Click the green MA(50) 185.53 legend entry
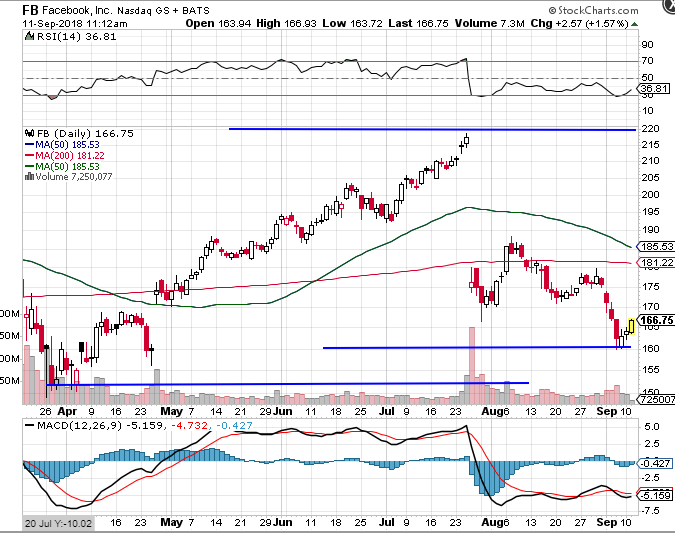This screenshot has width=675, height=533. point(62,166)
